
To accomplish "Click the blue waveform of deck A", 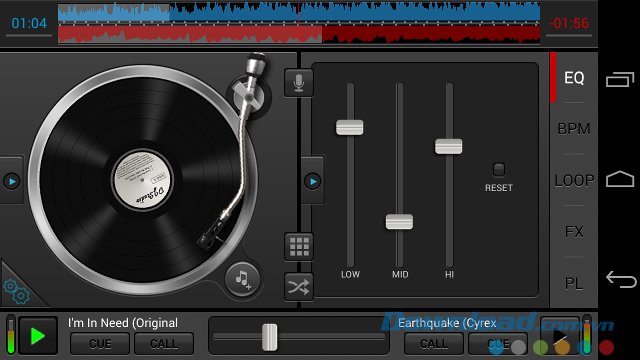I will (299, 12).
